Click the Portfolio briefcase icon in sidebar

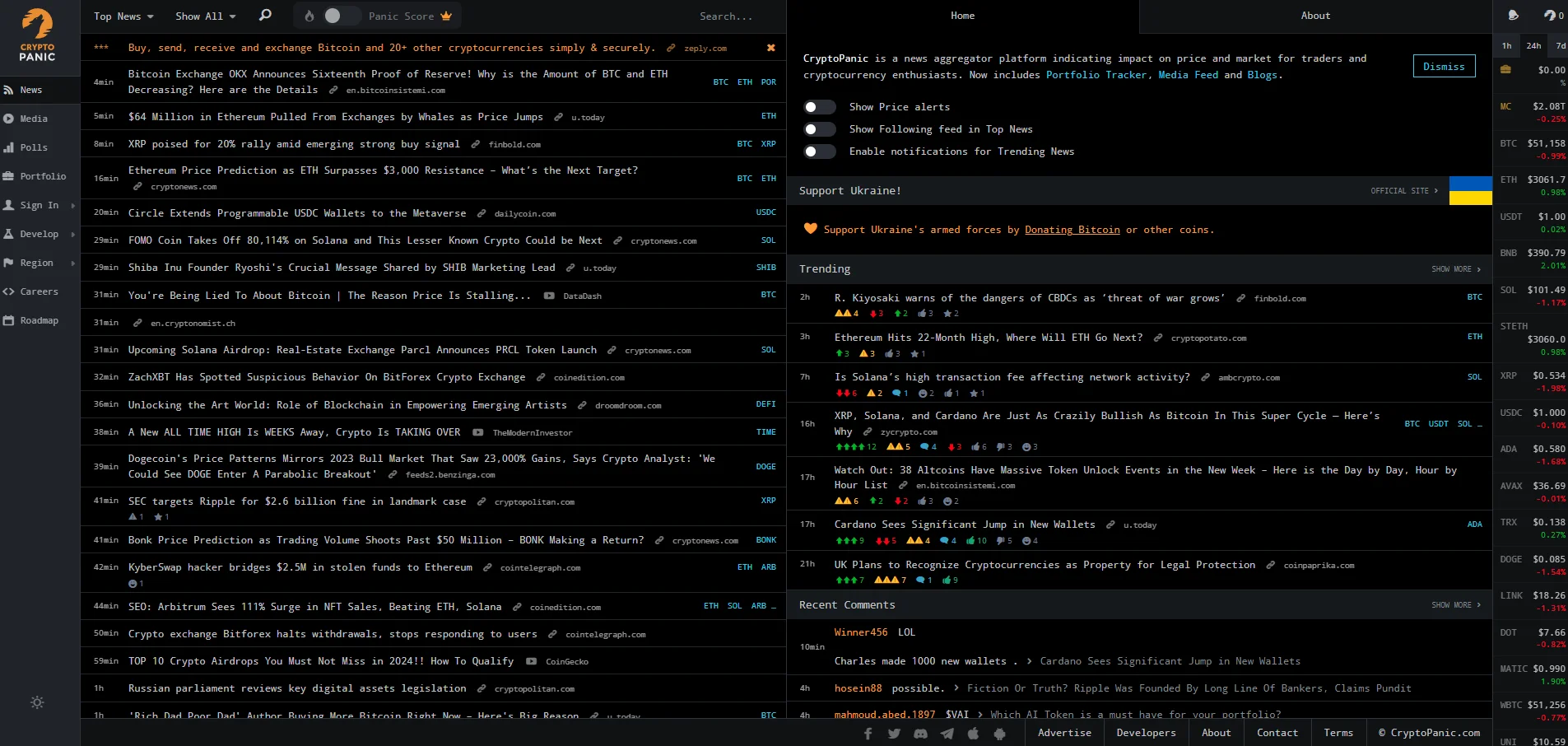pos(8,176)
